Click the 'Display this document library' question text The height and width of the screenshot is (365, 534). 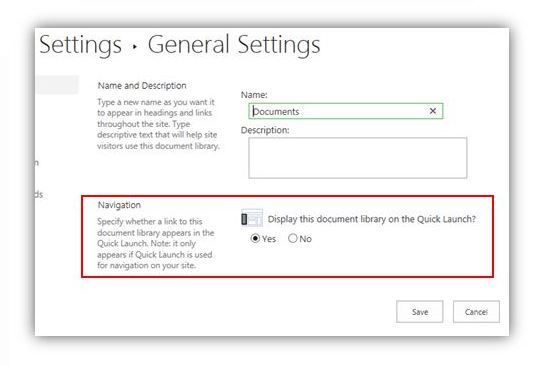(372, 219)
